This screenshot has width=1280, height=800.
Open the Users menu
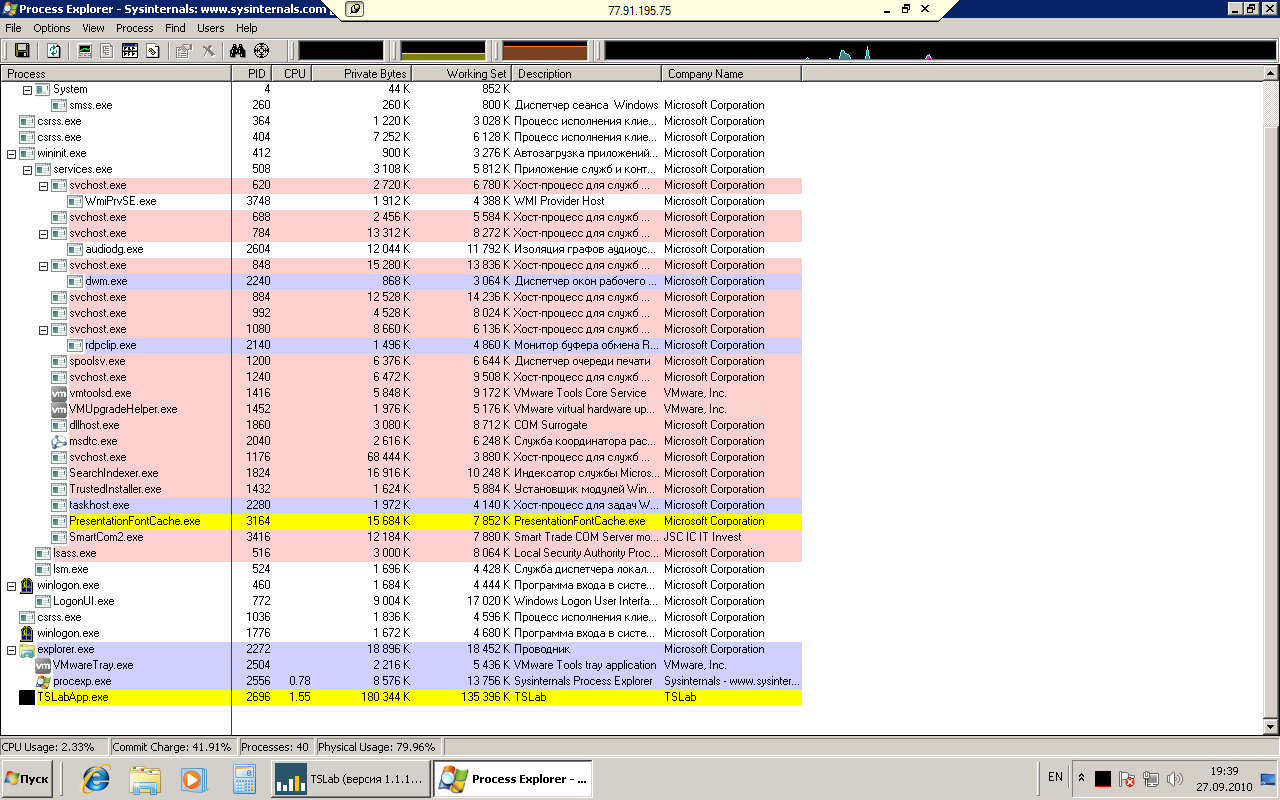click(x=211, y=28)
